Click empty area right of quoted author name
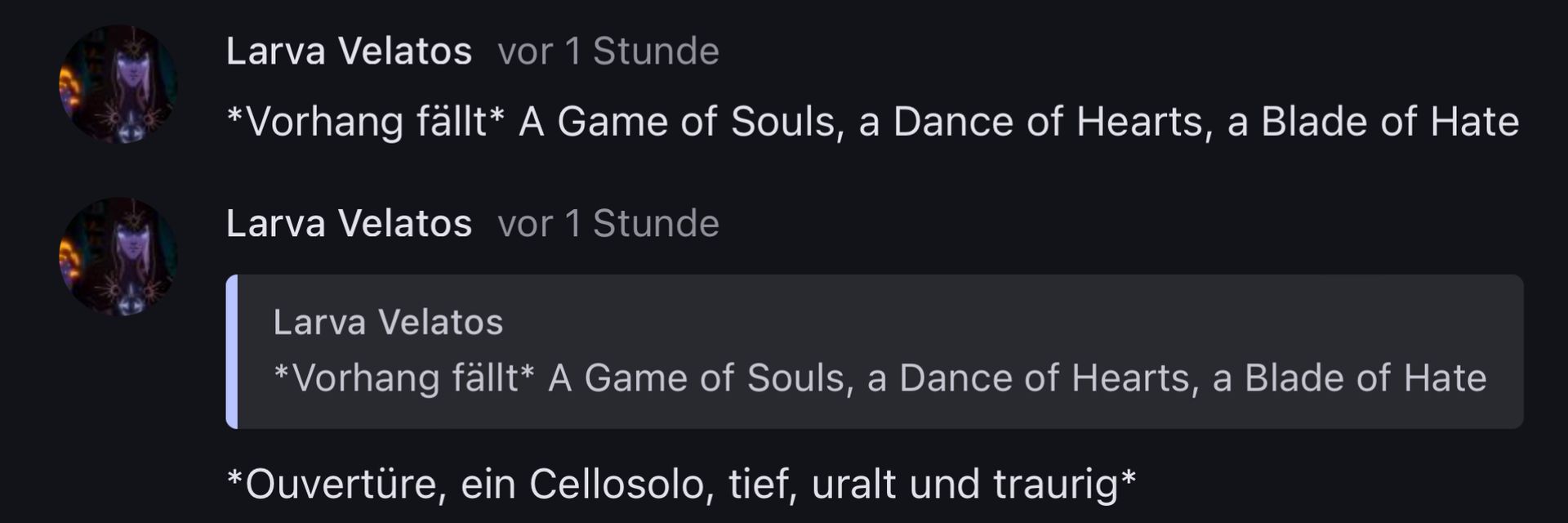 point(980,323)
